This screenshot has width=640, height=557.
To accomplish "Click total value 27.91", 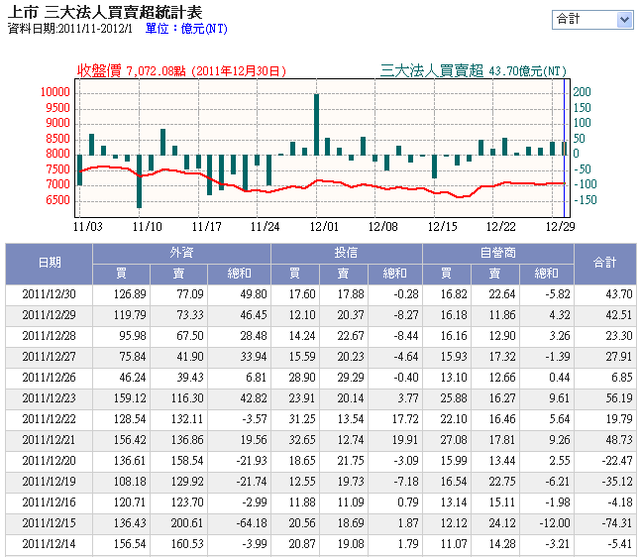I will pos(619,357).
